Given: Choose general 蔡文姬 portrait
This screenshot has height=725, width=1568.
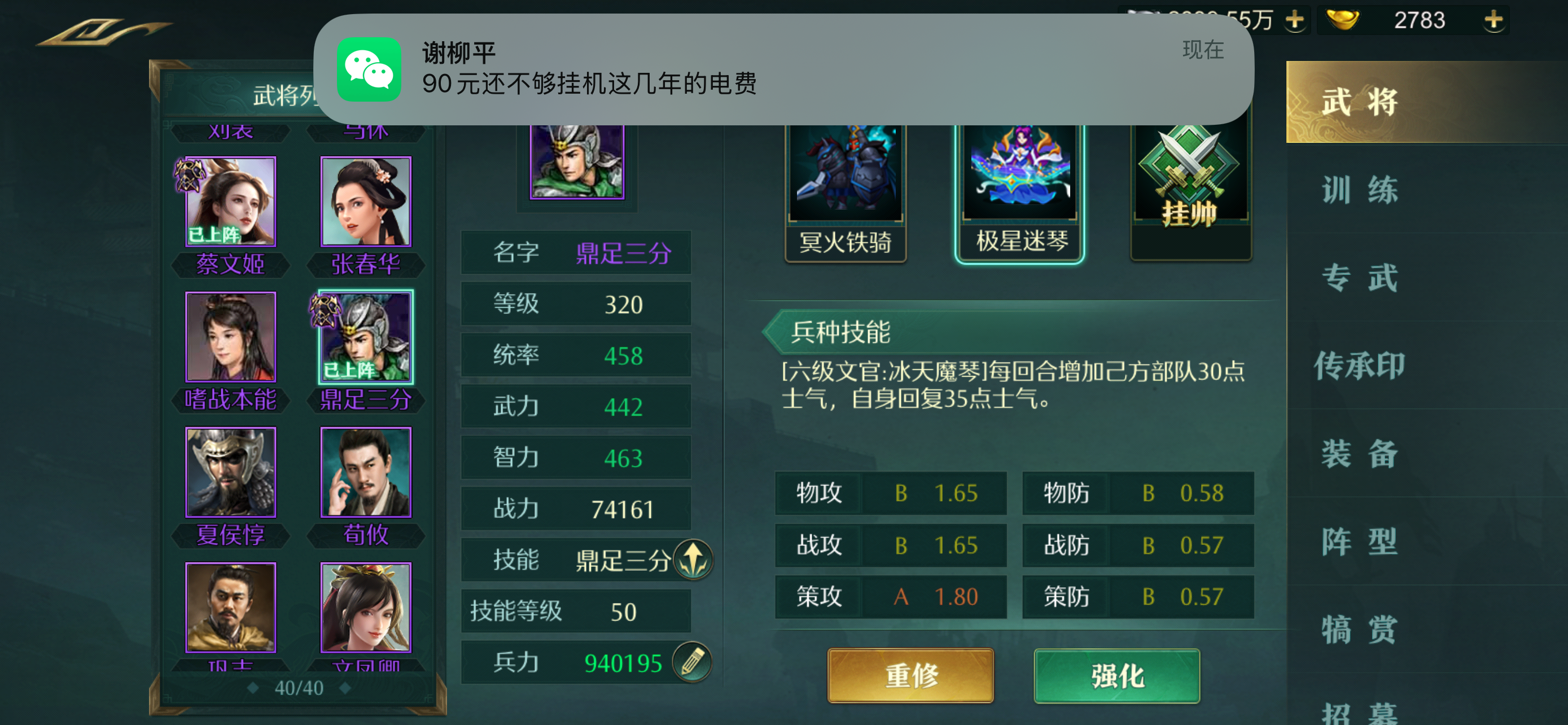Looking at the screenshot, I should 231,202.
